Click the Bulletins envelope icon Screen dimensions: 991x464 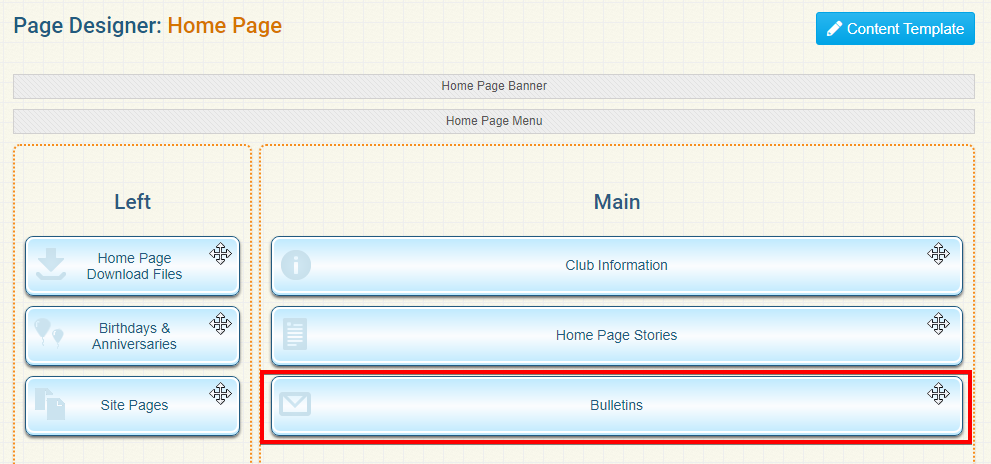click(x=295, y=404)
